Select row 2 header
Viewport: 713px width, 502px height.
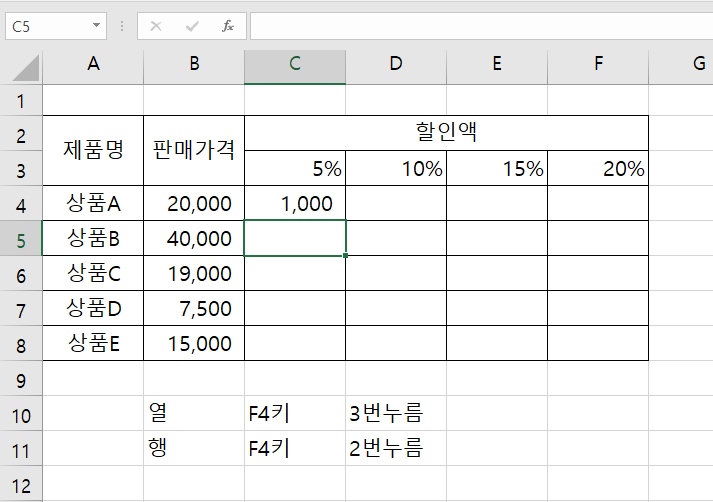point(21,135)
